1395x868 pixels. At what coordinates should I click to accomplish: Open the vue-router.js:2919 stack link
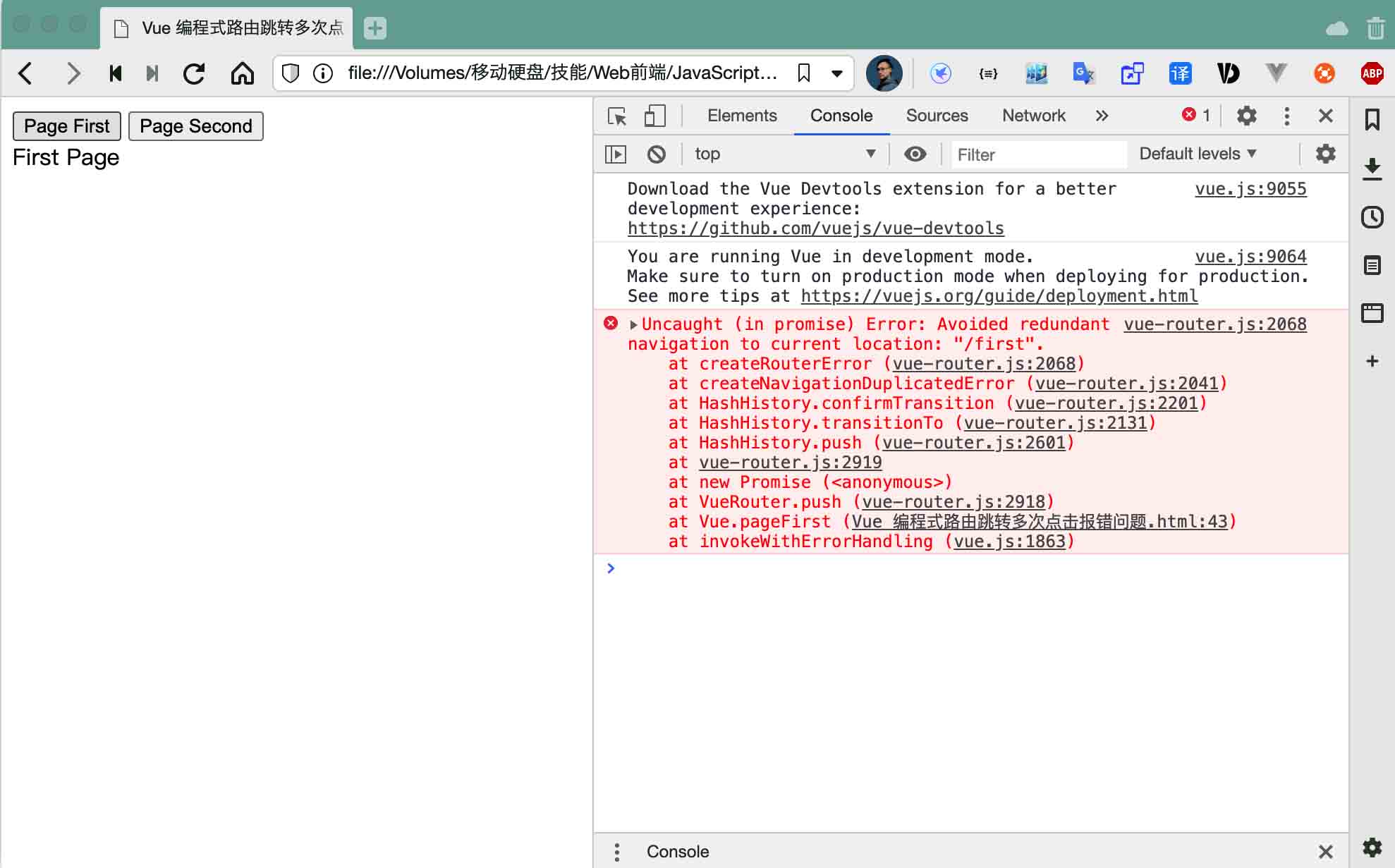click(x=790, y=463)
